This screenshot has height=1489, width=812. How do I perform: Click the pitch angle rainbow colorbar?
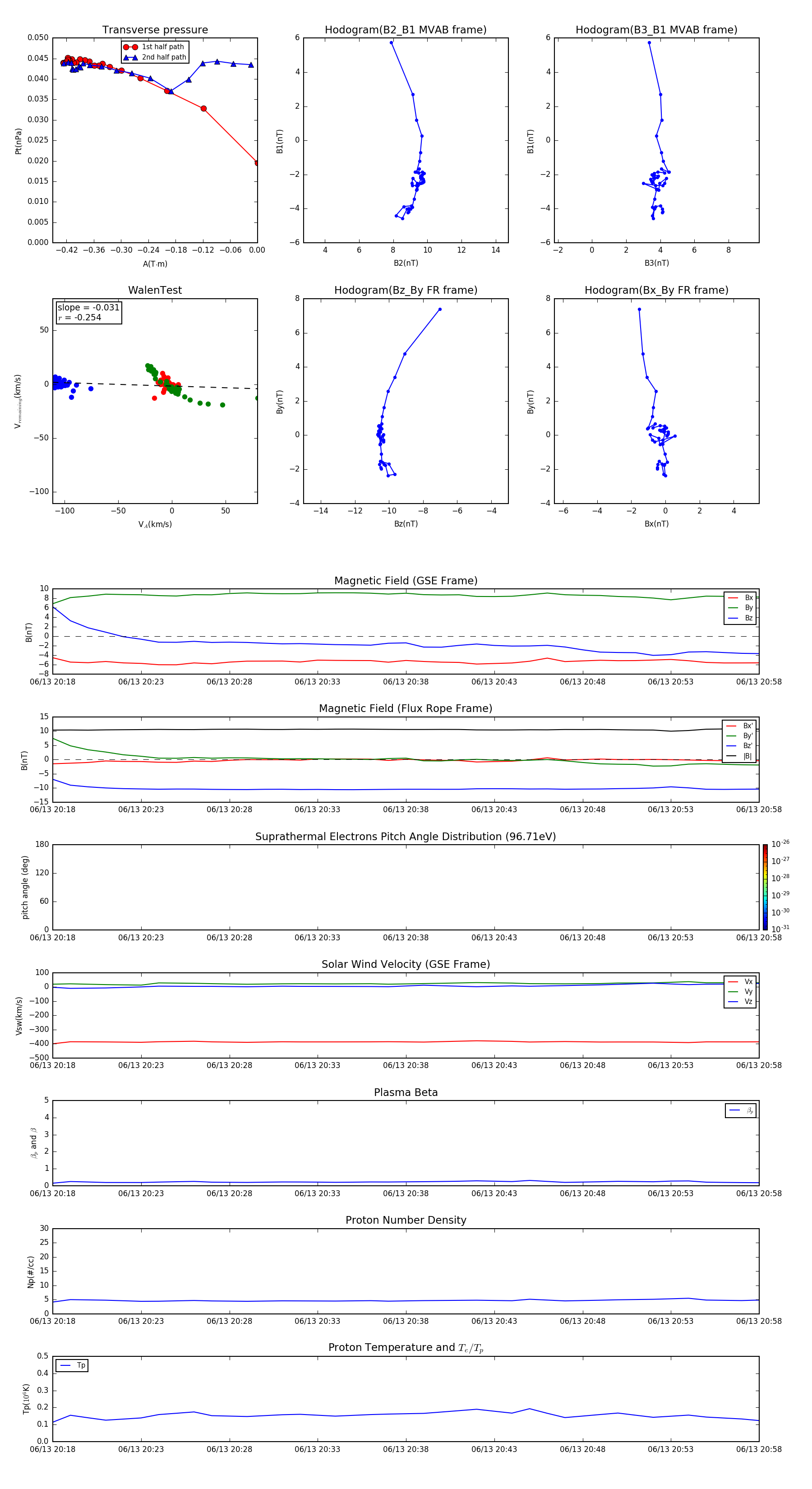(765, 887)
